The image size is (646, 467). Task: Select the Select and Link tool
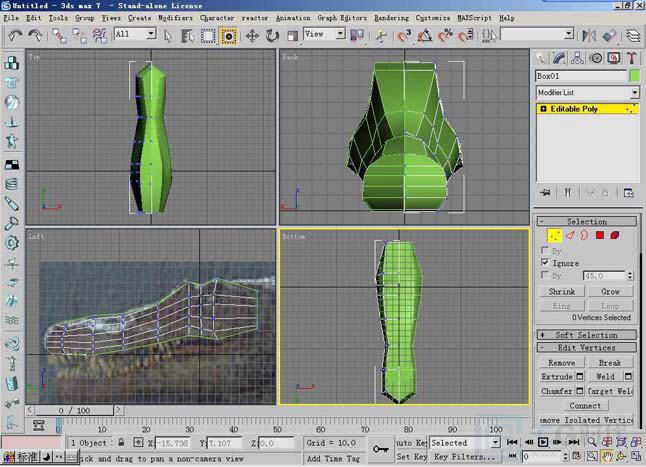tap(59, 36)
